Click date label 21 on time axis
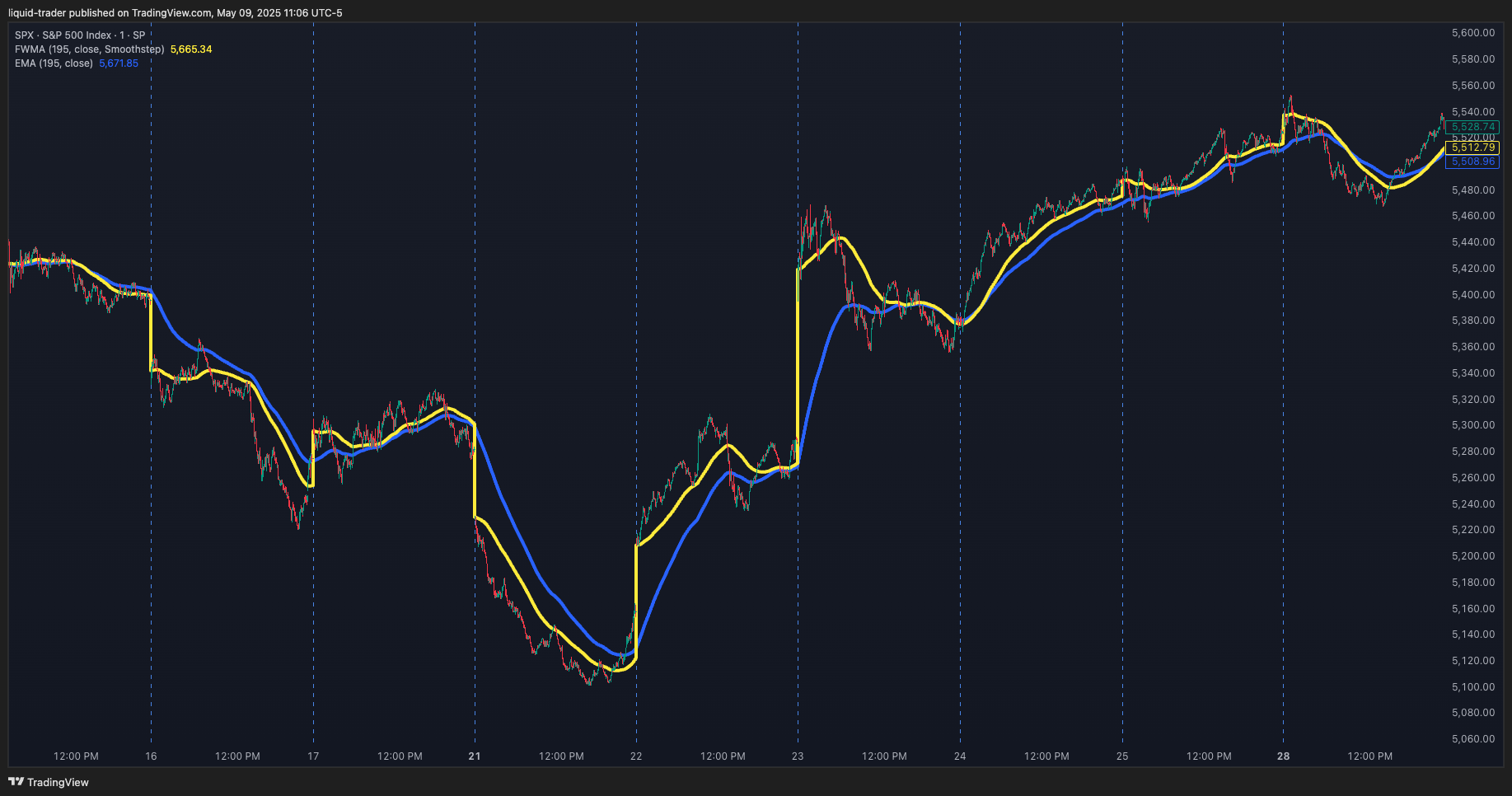 (475, 756)
